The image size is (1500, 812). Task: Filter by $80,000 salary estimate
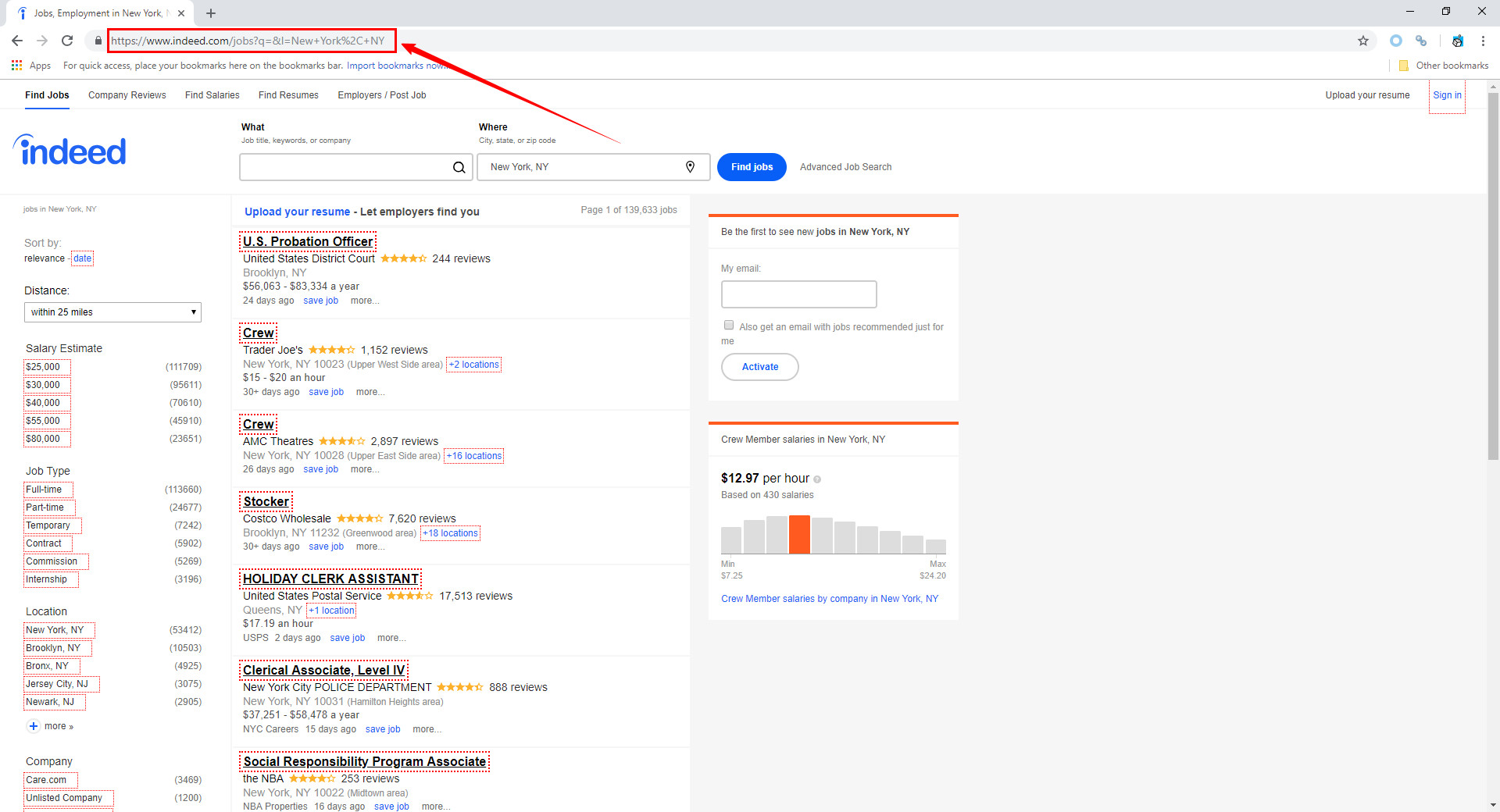click(46, 439)
